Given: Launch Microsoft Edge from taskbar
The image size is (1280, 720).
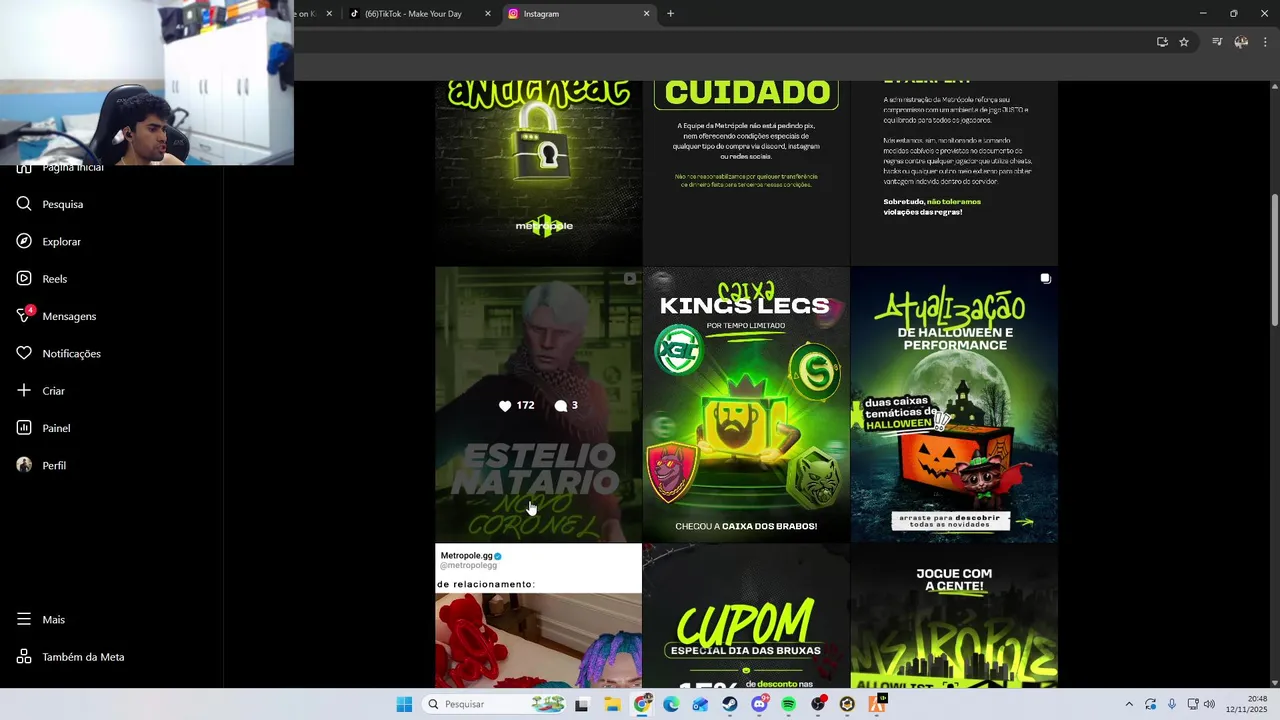Looking at the screenshot, I should [x=671, y=704].
